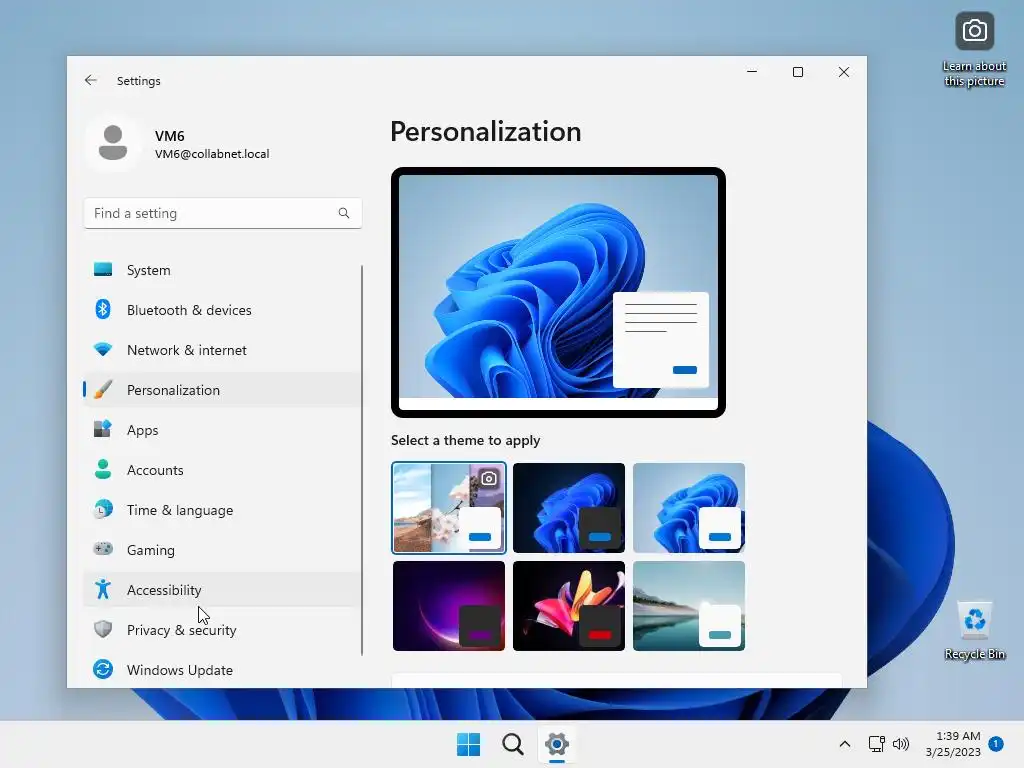The height and width of the screenshot is (768, 1024).
Task: Click the Privacy & security shield icon
Action: 103,630
